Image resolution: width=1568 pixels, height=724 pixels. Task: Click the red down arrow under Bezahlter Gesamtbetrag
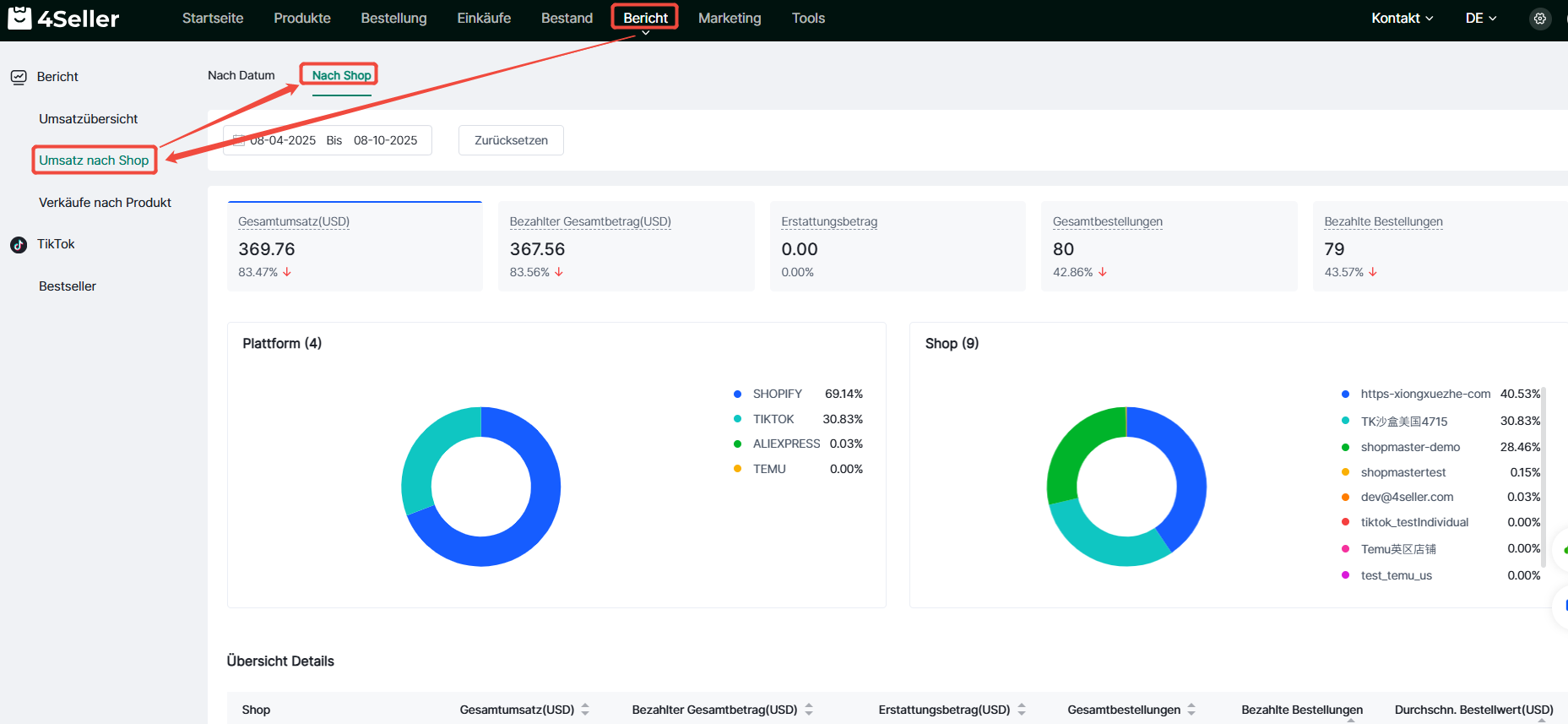point(559,272)
